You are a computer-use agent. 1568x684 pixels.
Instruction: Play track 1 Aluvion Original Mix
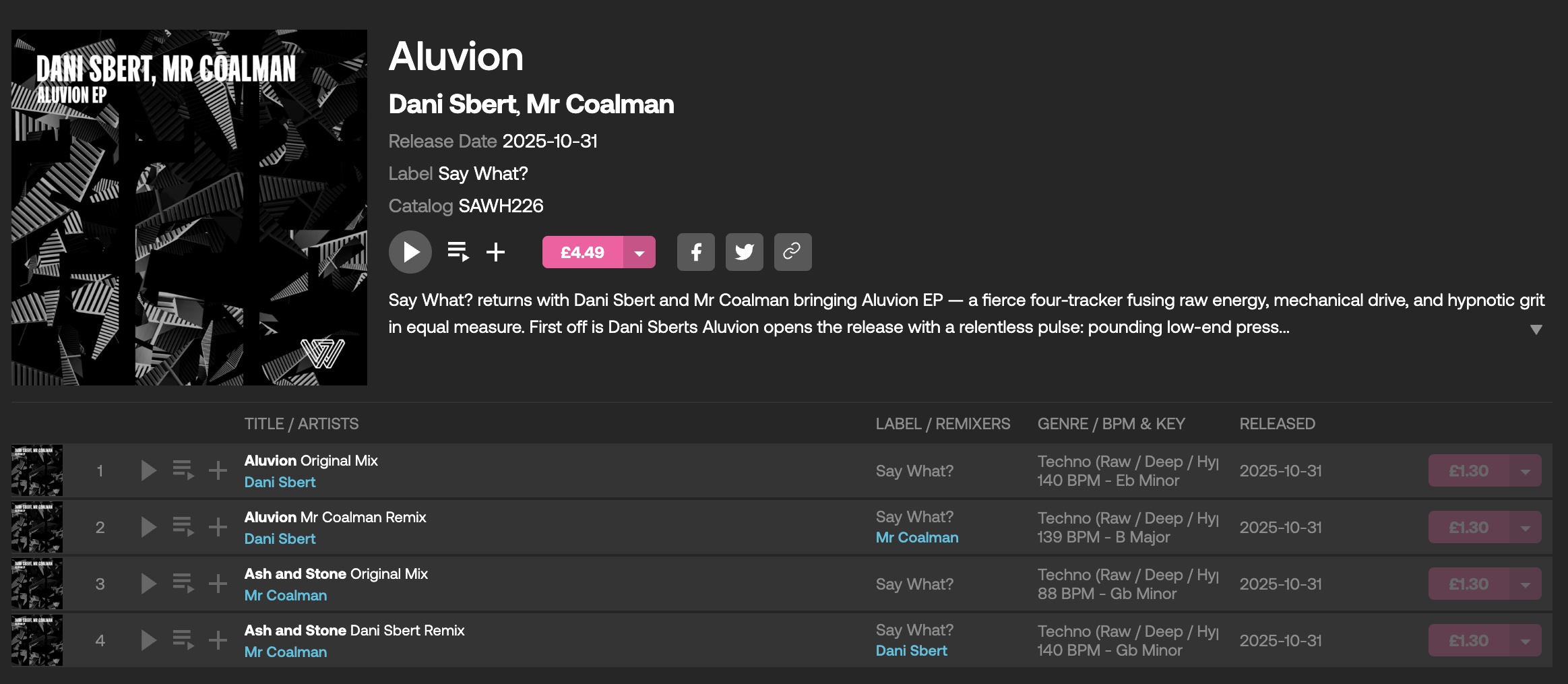(148, 470)
